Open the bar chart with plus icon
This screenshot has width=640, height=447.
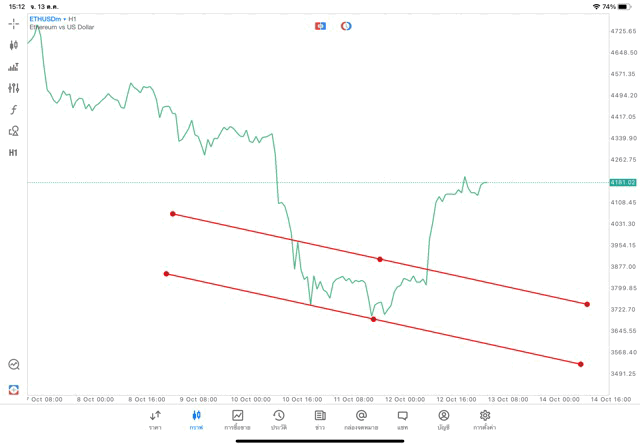(x=13, y=67)
